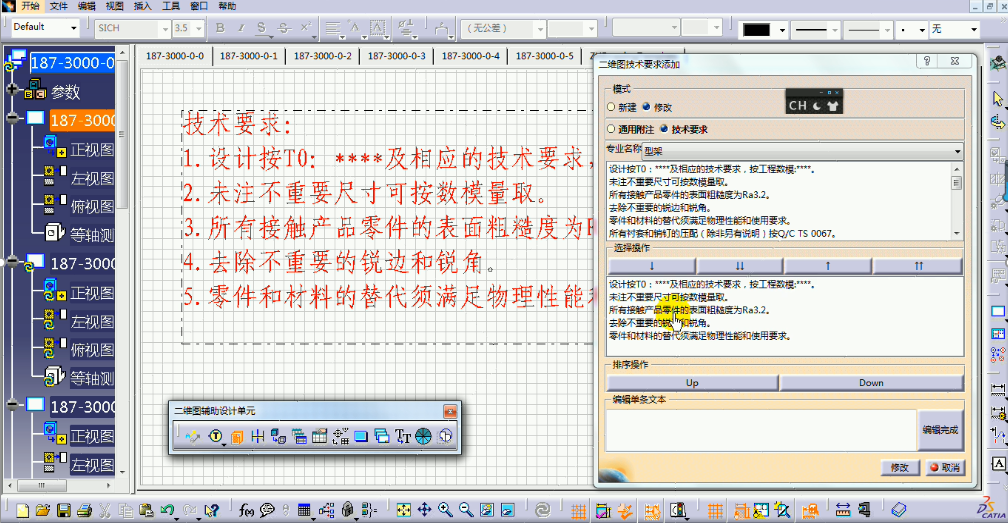Screen dimensions: 1008x523
Task: Open the 工具 menu
Action: pyautogui.click(x=170, y=6)
